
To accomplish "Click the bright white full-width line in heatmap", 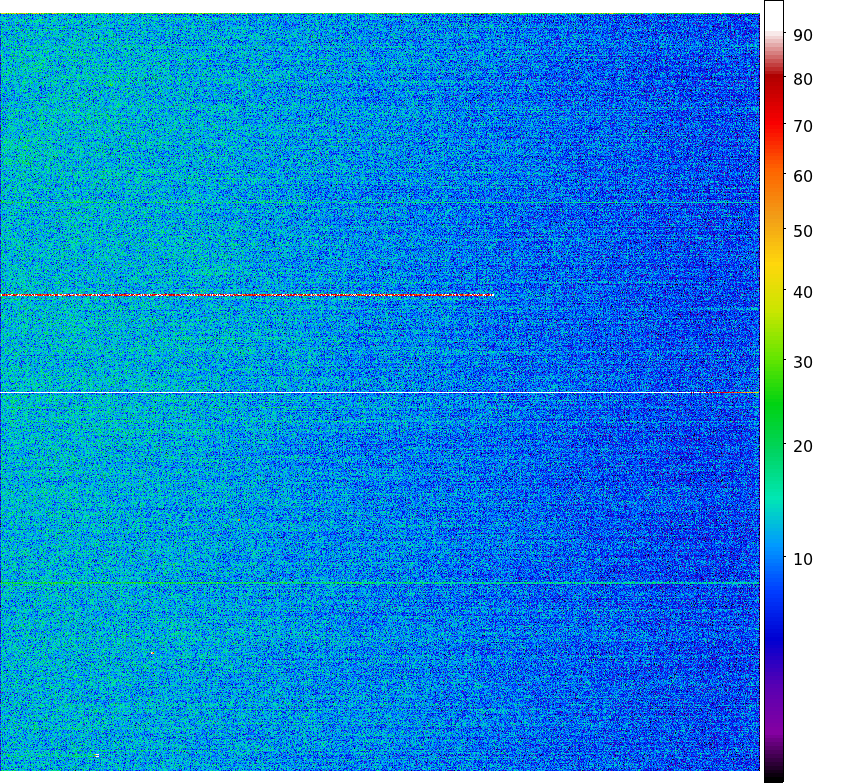I will coord(350,393).
